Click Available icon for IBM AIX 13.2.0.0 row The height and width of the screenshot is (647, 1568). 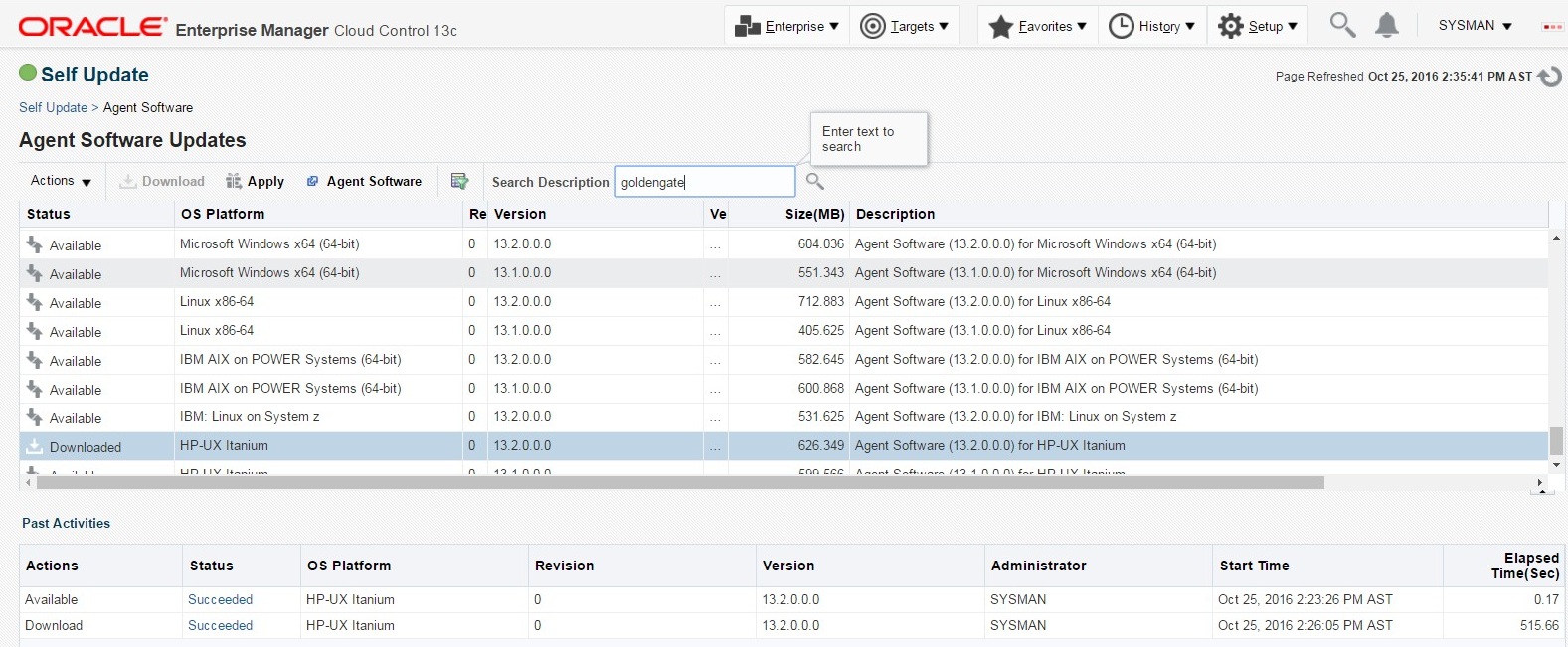(x=34, y=360)
